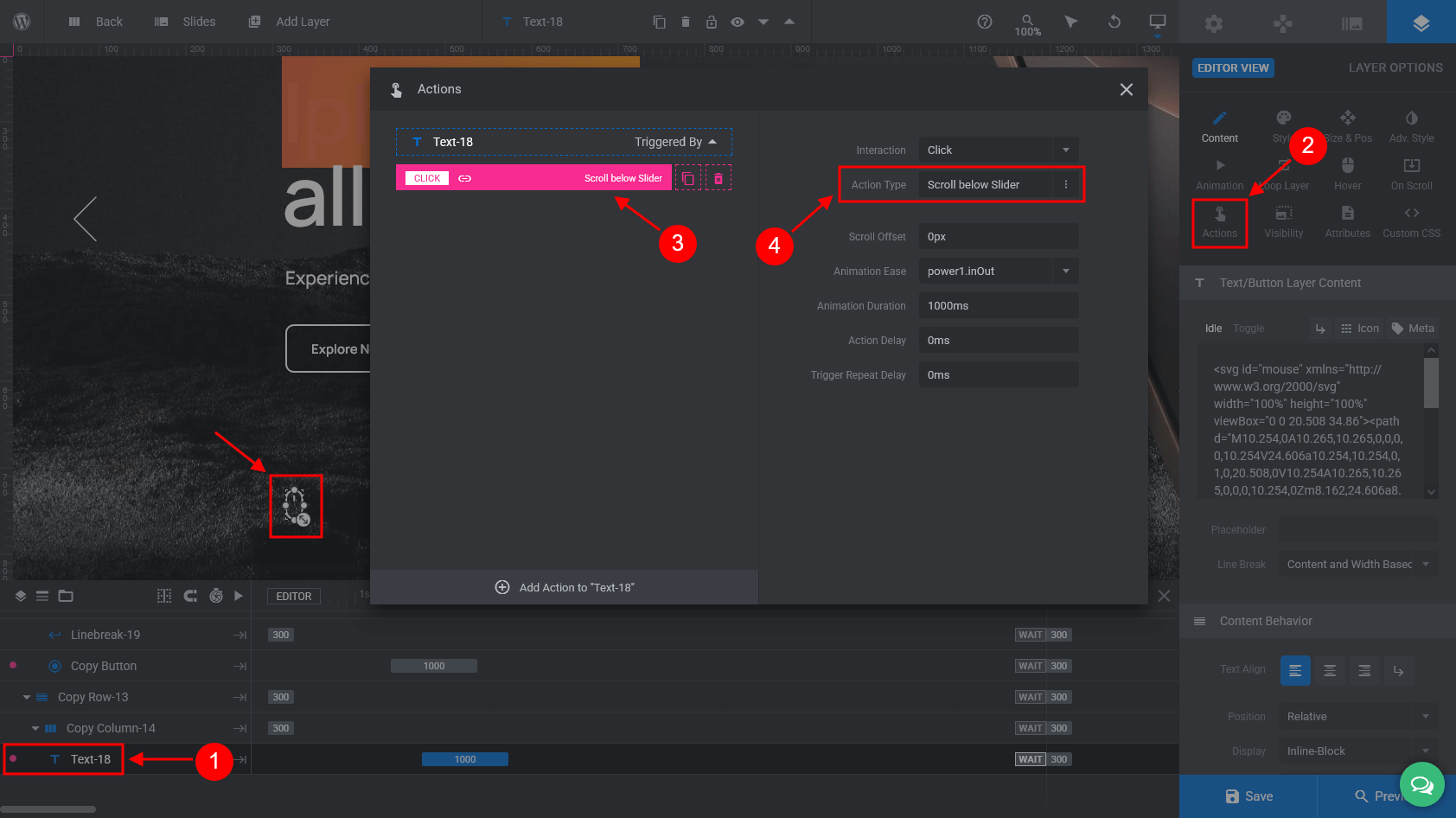Open the slide options tab
Viewport: 1456px width, 818px height.
[1352, 23]
